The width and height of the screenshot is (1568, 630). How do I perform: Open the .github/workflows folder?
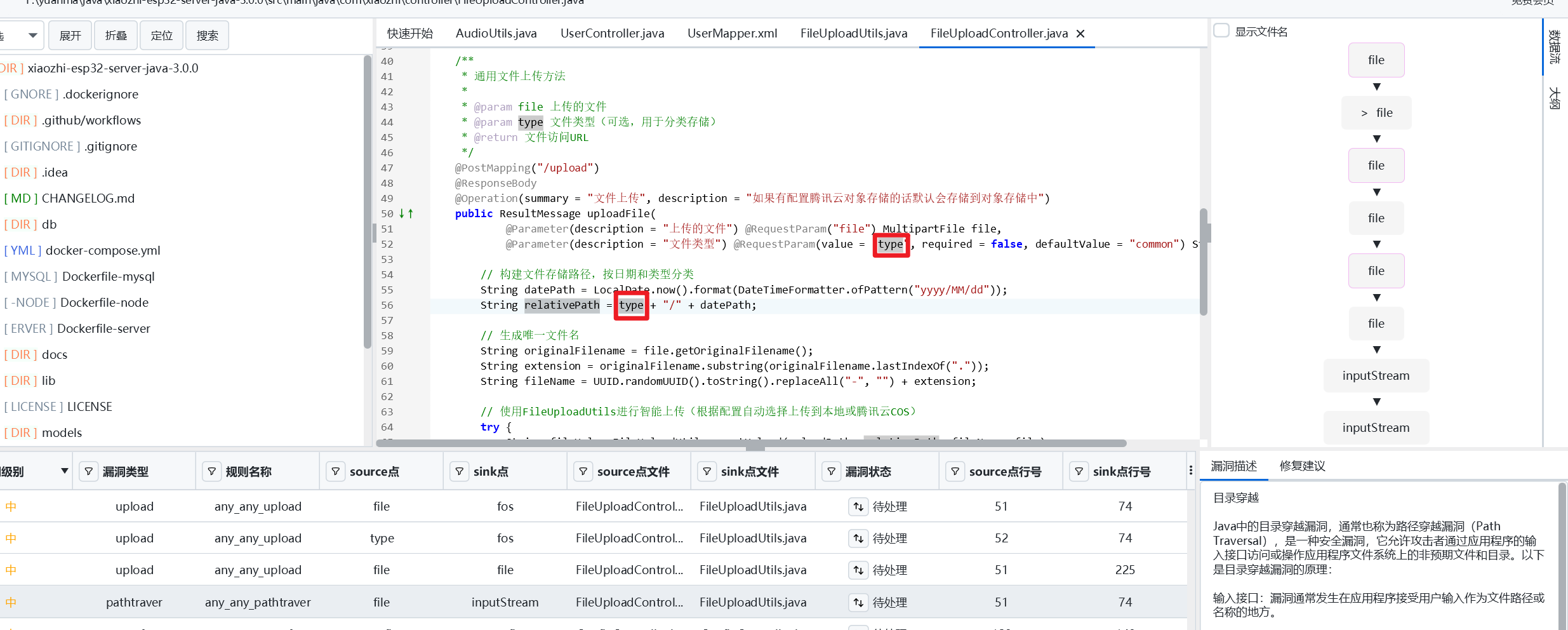[72, 121]
